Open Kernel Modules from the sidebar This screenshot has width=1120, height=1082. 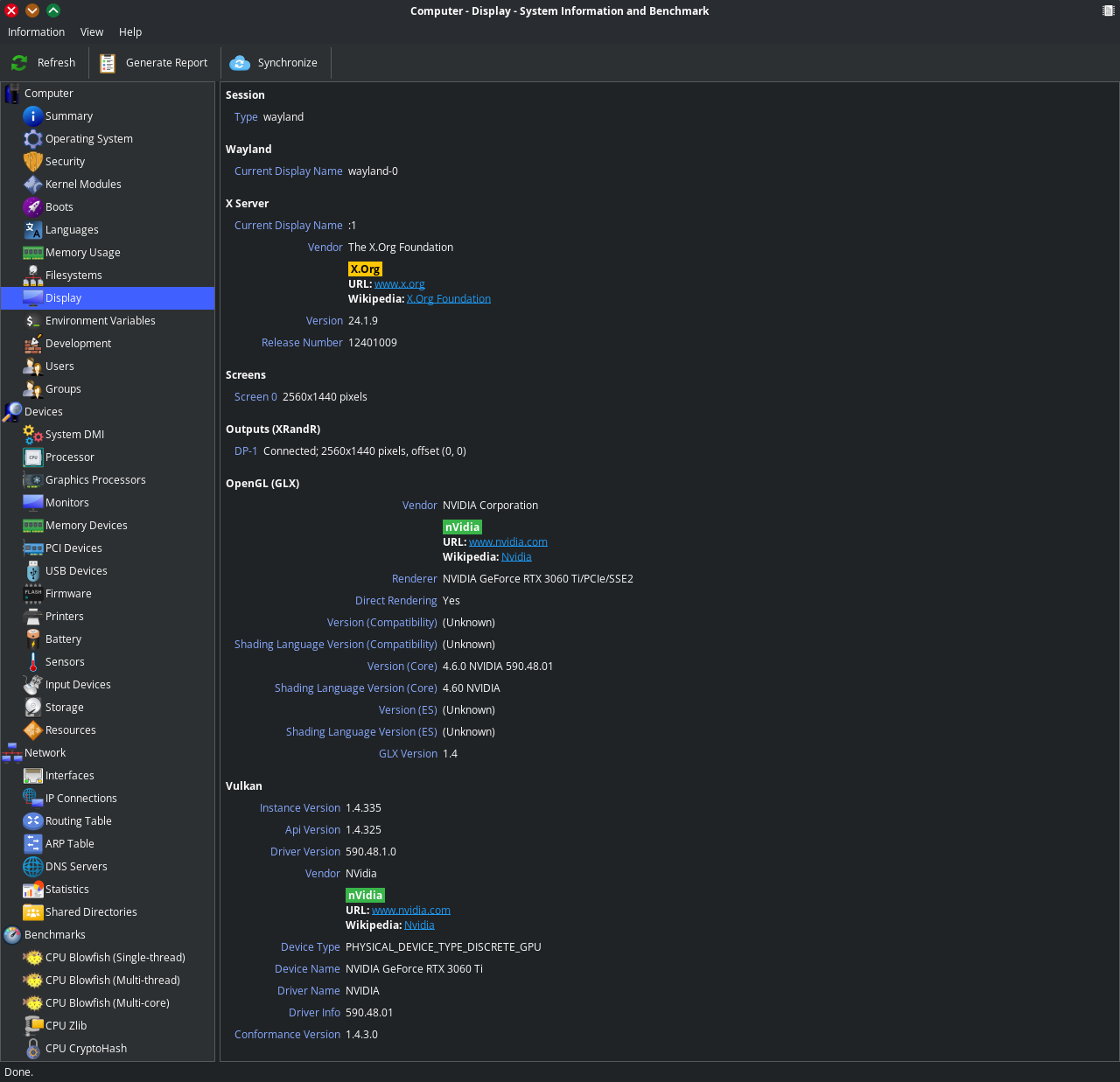(x=83, y=185)
